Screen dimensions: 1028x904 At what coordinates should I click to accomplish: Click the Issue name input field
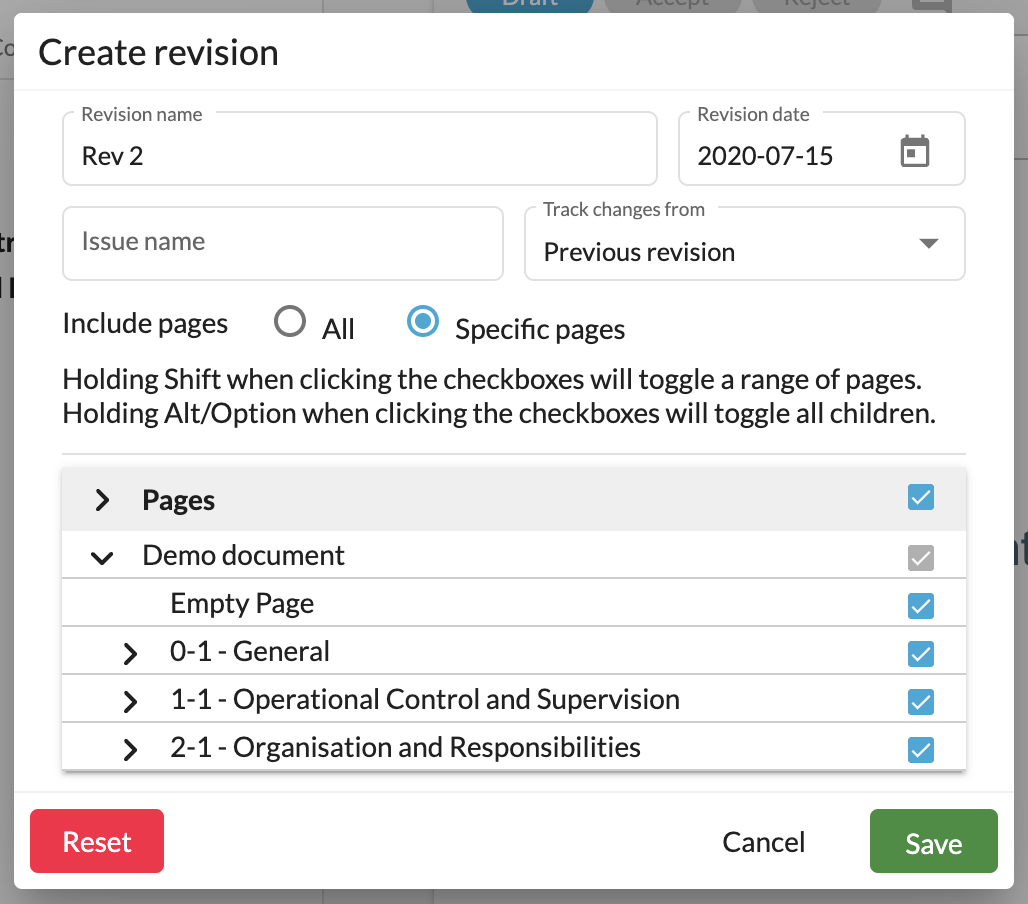click(282, 243)
